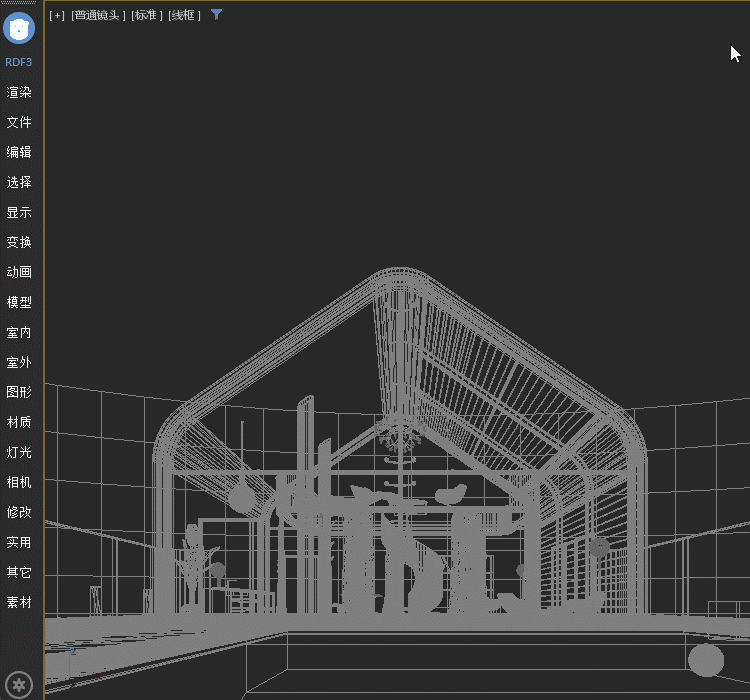Open the [标准] viewport quality menu

coord(146,15)
